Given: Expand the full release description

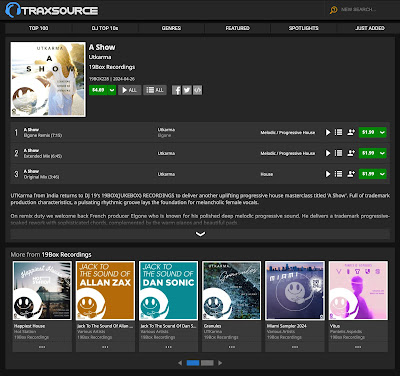Looking at the screenshot, I should (200, 234).
